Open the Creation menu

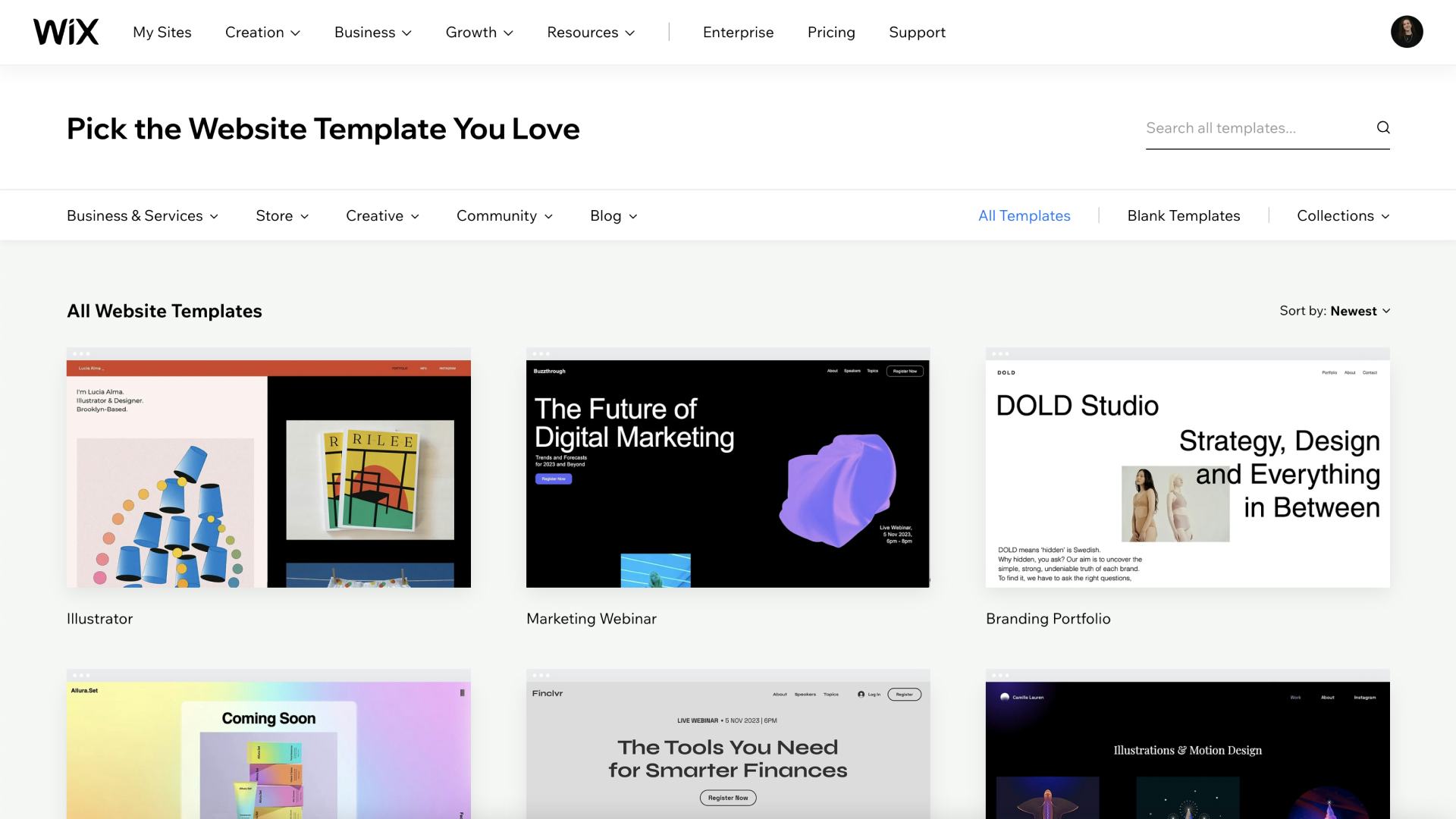pyautogui.click(x=262, y=33)
